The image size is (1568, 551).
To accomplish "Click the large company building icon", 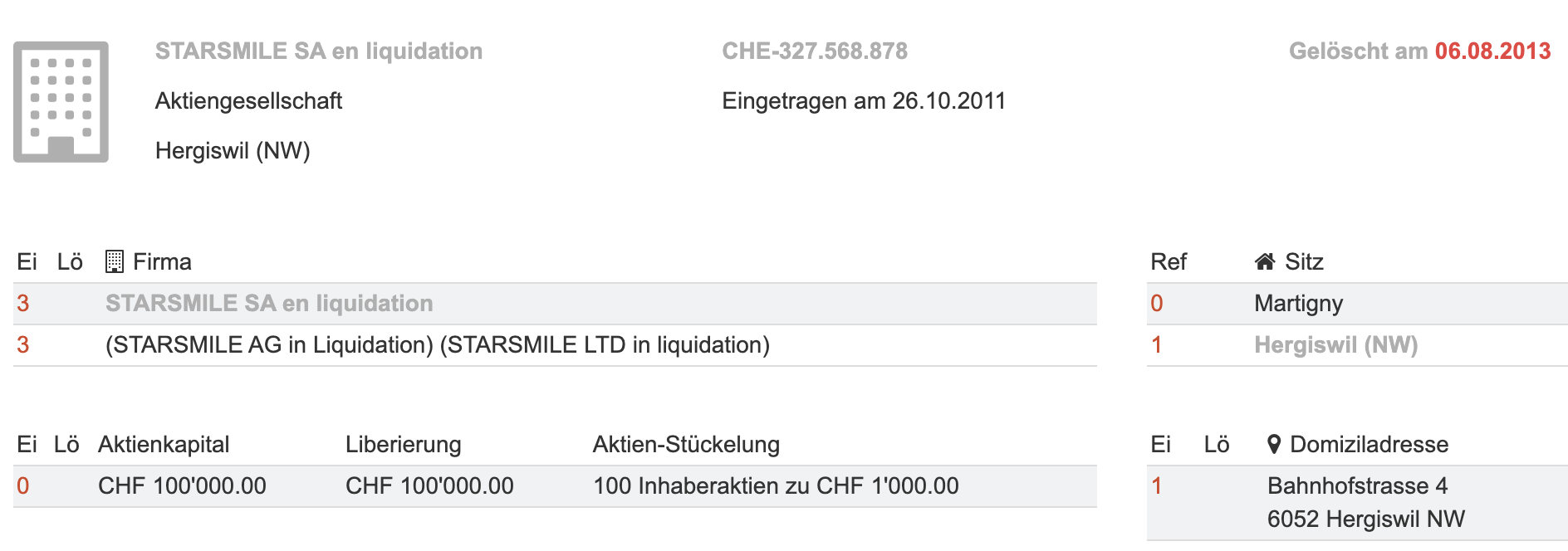I will click(x=61, y=101).
